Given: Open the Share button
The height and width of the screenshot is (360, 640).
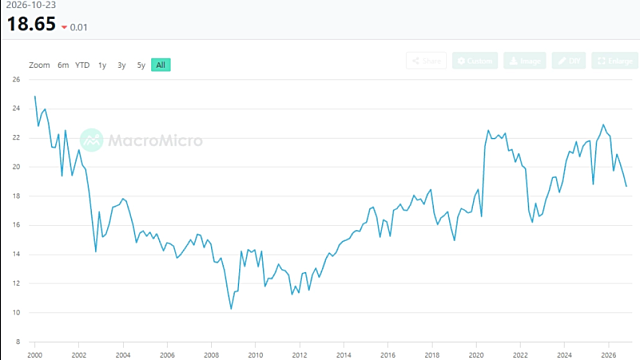Looking at the screenshot, I should (x=426, y=61).
